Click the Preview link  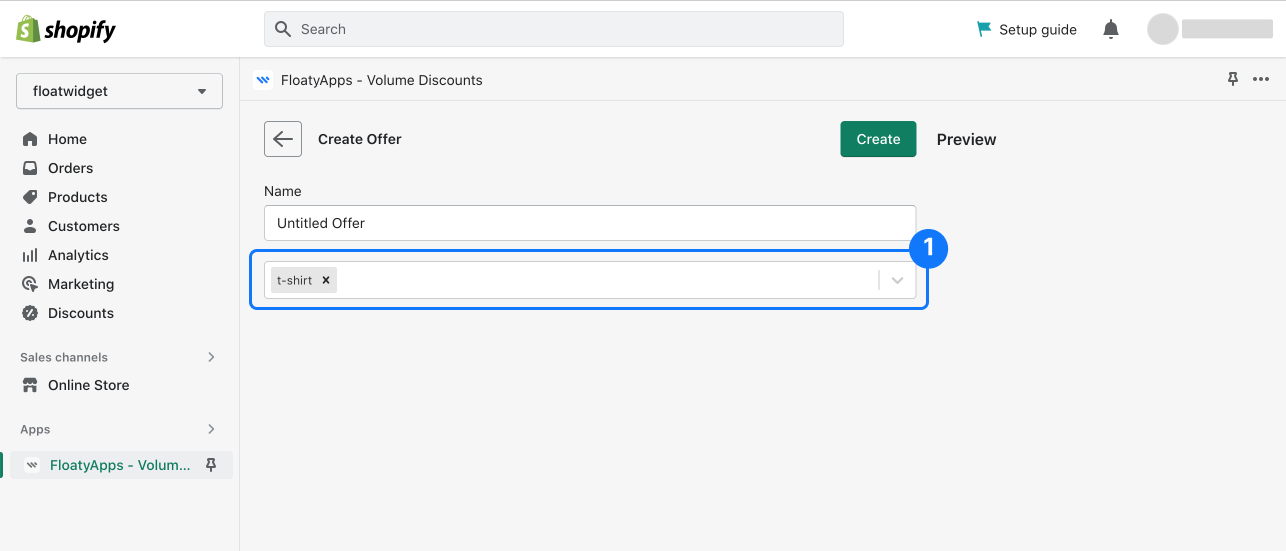pyautogui.click(x=966, y=139)
